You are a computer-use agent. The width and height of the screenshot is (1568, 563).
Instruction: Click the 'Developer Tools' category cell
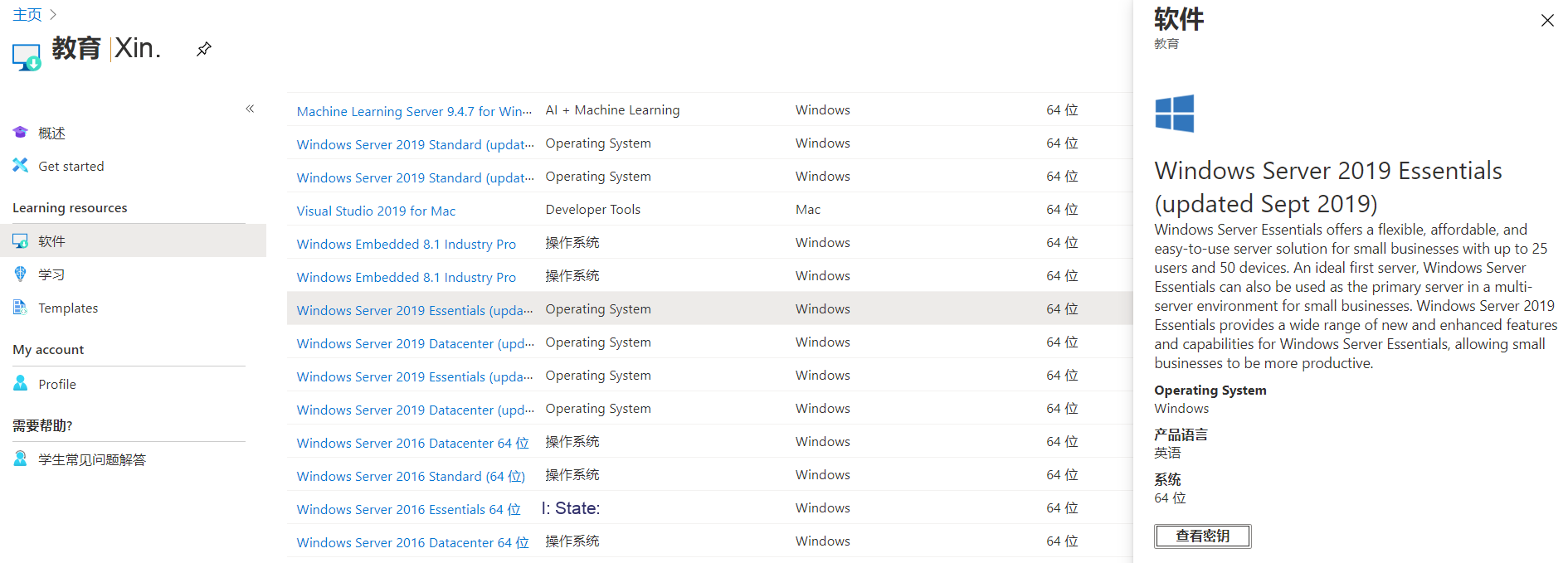592,209
